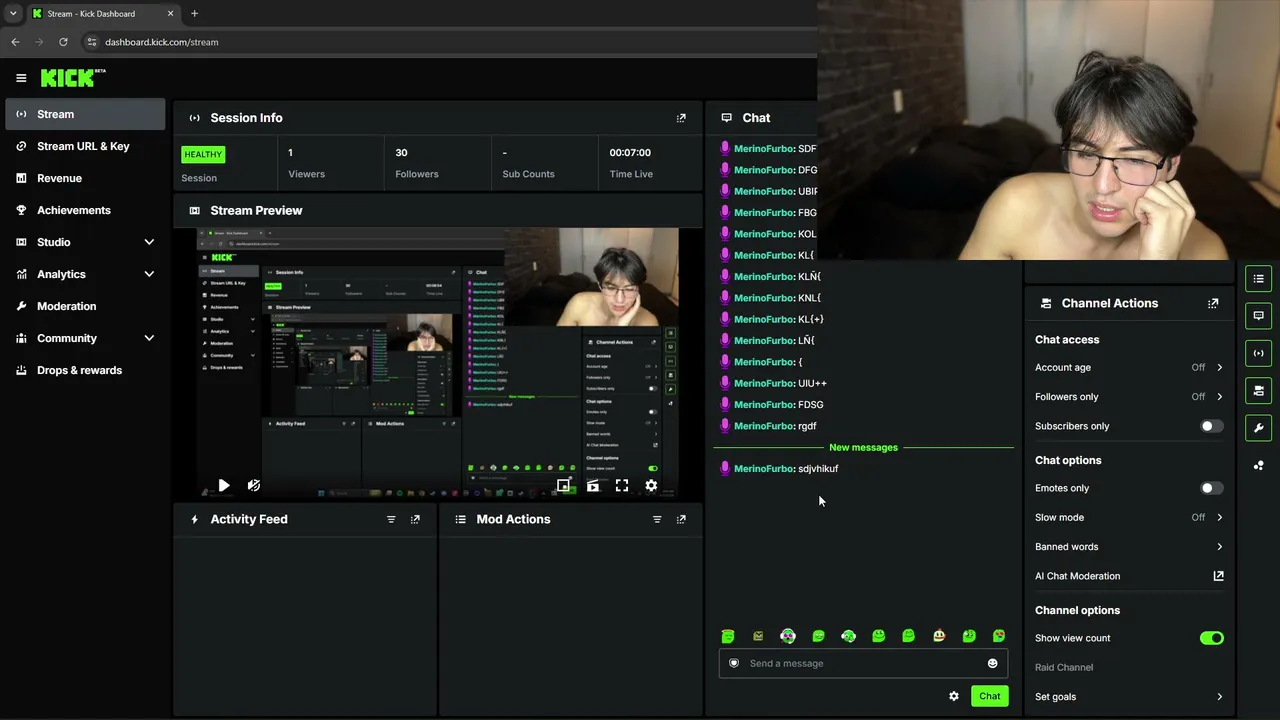This screenshot has width=1280, height=720.
Task: Select the Stream - Kick Dashboard browser tab
Action: 103,14
